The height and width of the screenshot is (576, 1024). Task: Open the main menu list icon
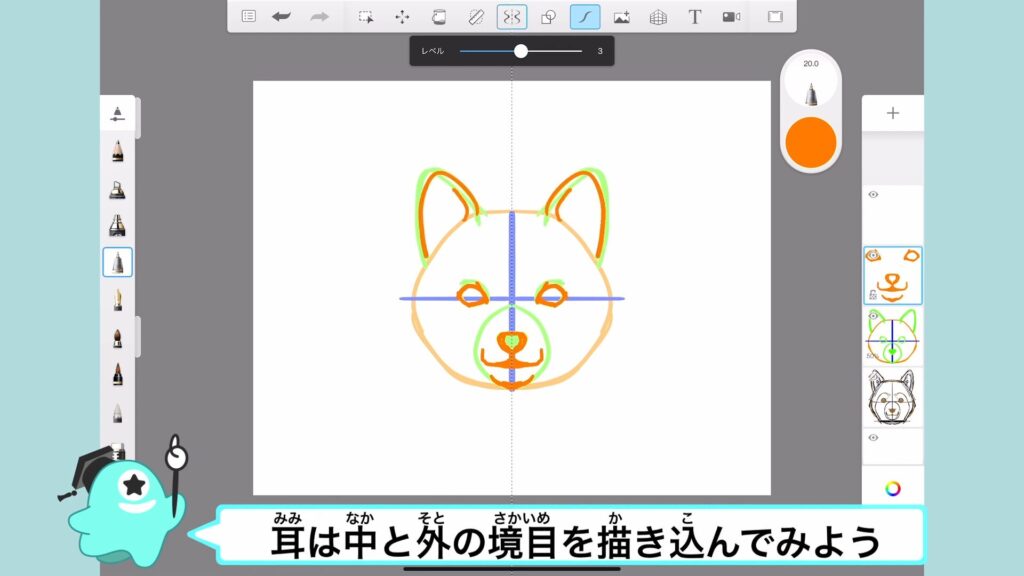[249, 16]
